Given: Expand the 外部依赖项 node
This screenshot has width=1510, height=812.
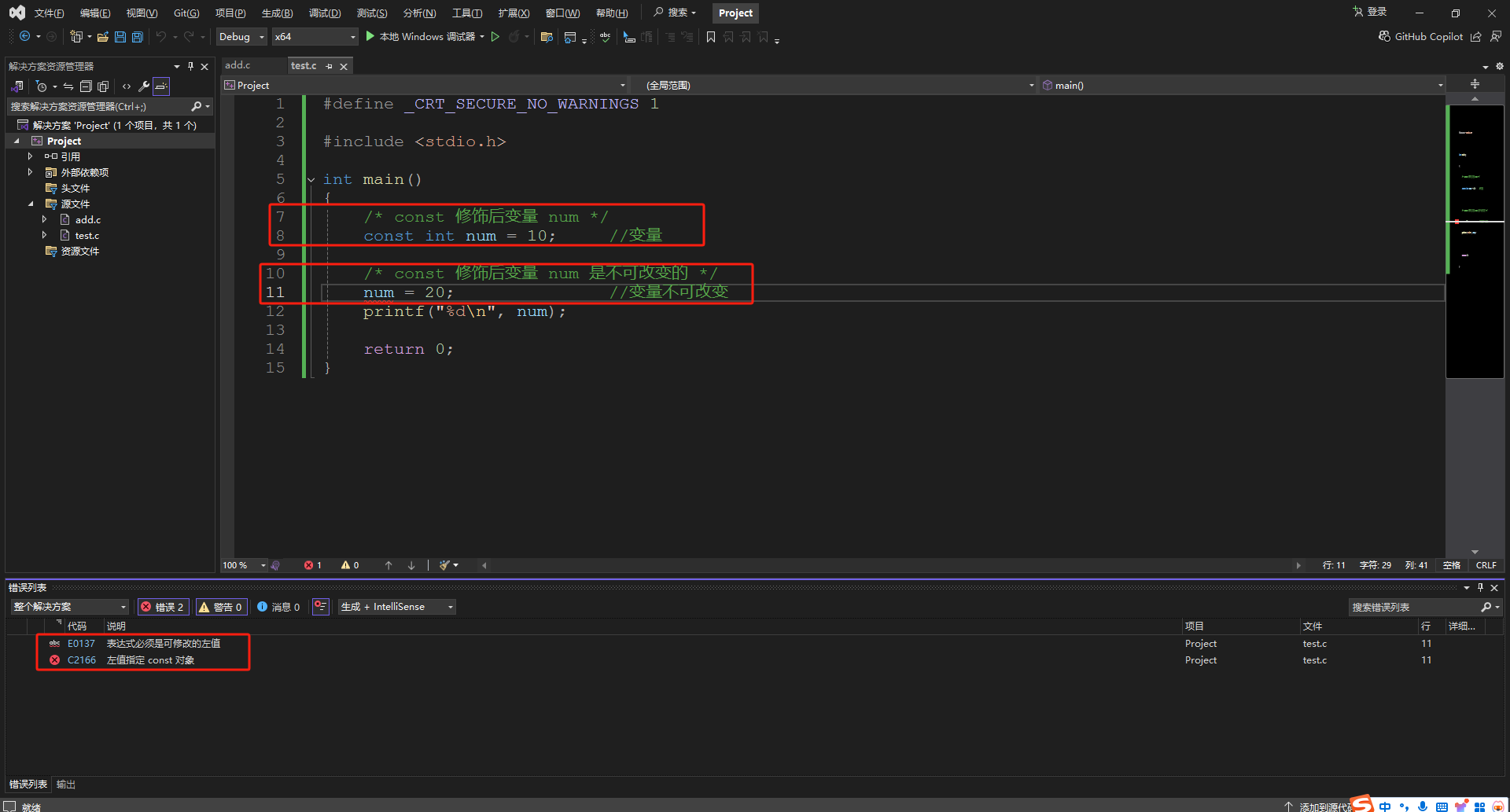Looking at the screenshot, I should (x=30, y=172).
